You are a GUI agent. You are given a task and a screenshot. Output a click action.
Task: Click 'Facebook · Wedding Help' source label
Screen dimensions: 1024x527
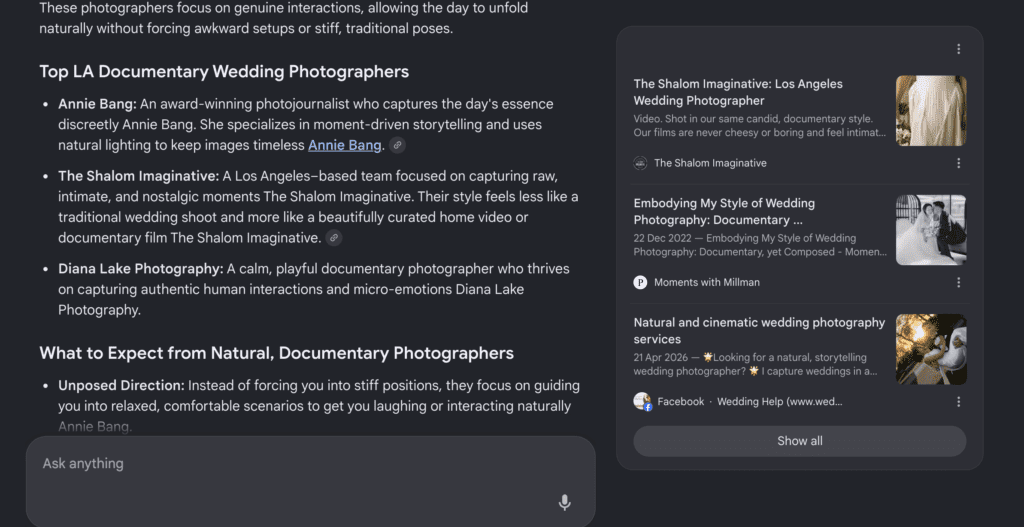tap(750, 402)
